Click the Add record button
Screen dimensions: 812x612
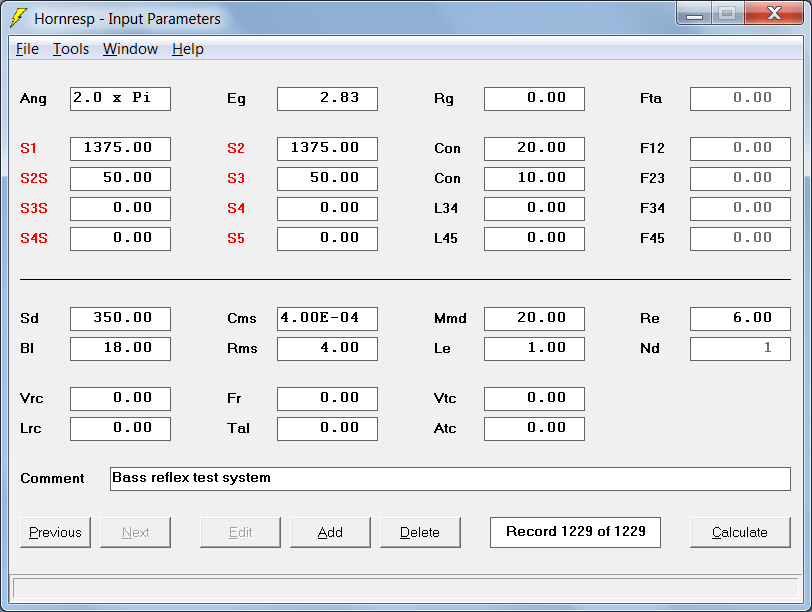coord(330,532)
